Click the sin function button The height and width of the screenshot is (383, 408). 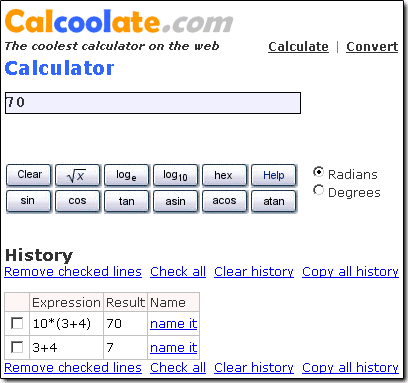coord(29,201)
